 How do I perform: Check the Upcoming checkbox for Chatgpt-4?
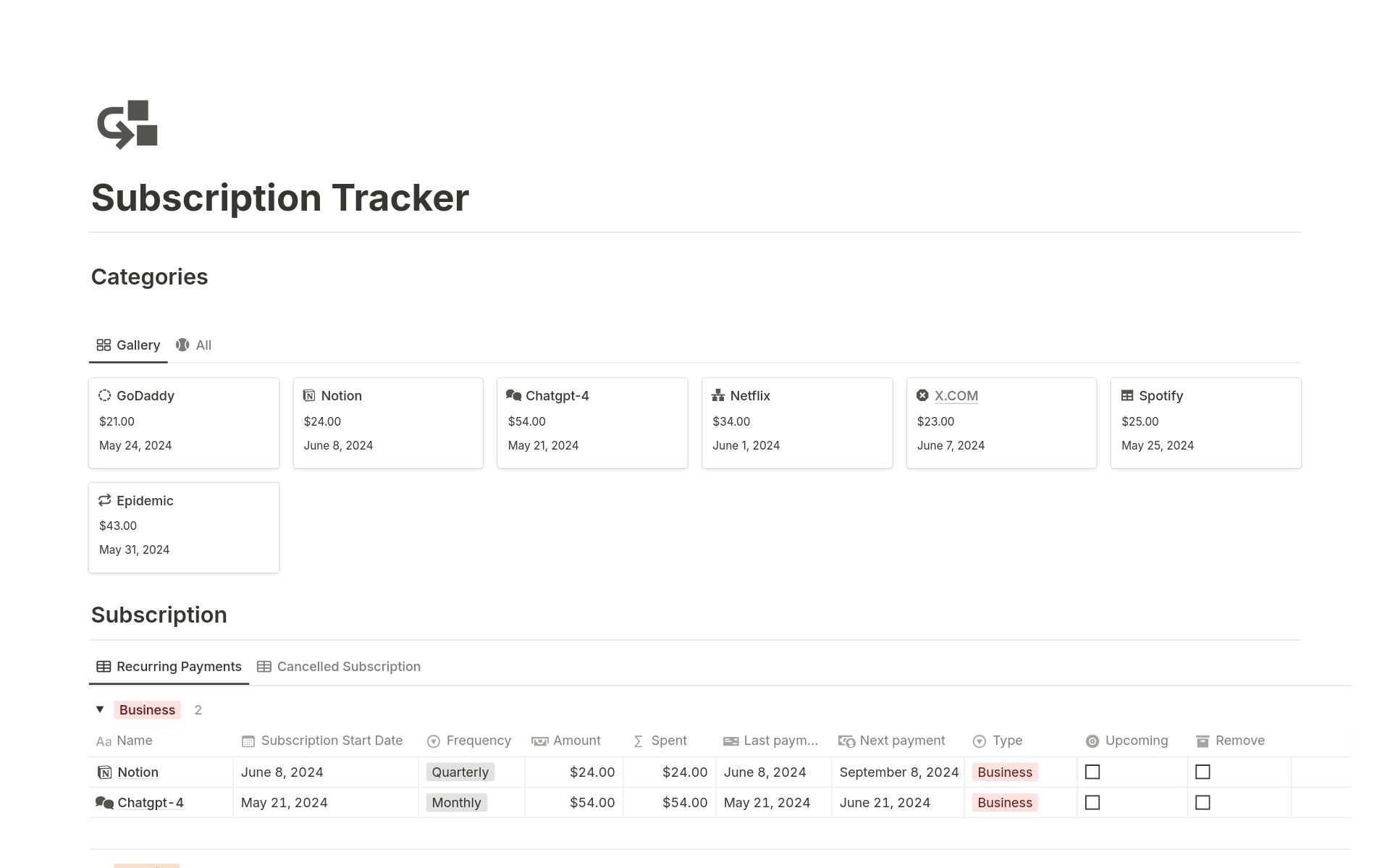pyautogui.click(x=1092, y=802)
